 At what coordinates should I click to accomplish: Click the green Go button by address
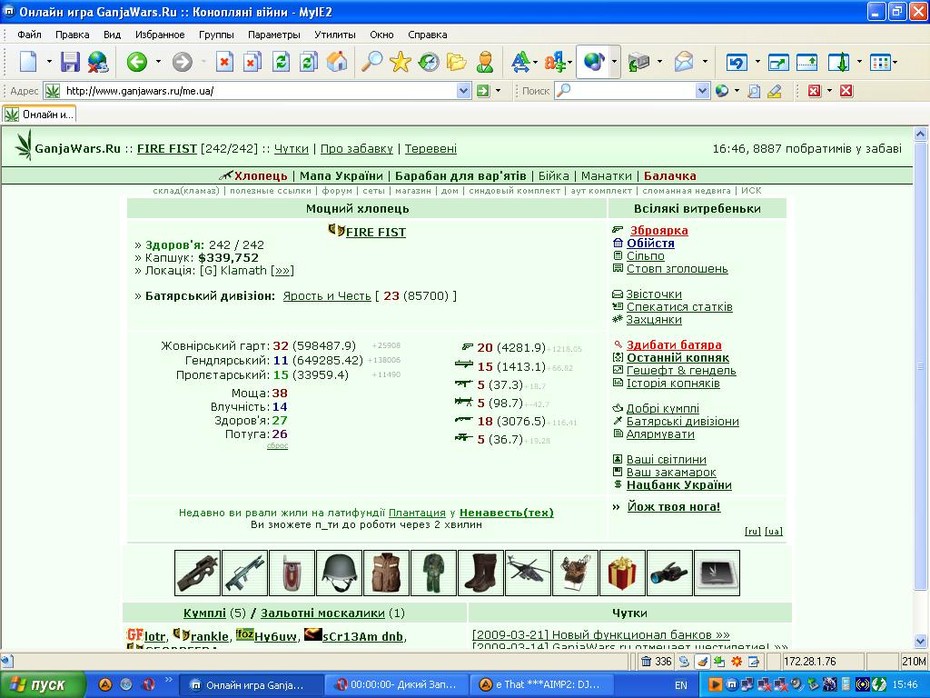click(x=483, y=91)
